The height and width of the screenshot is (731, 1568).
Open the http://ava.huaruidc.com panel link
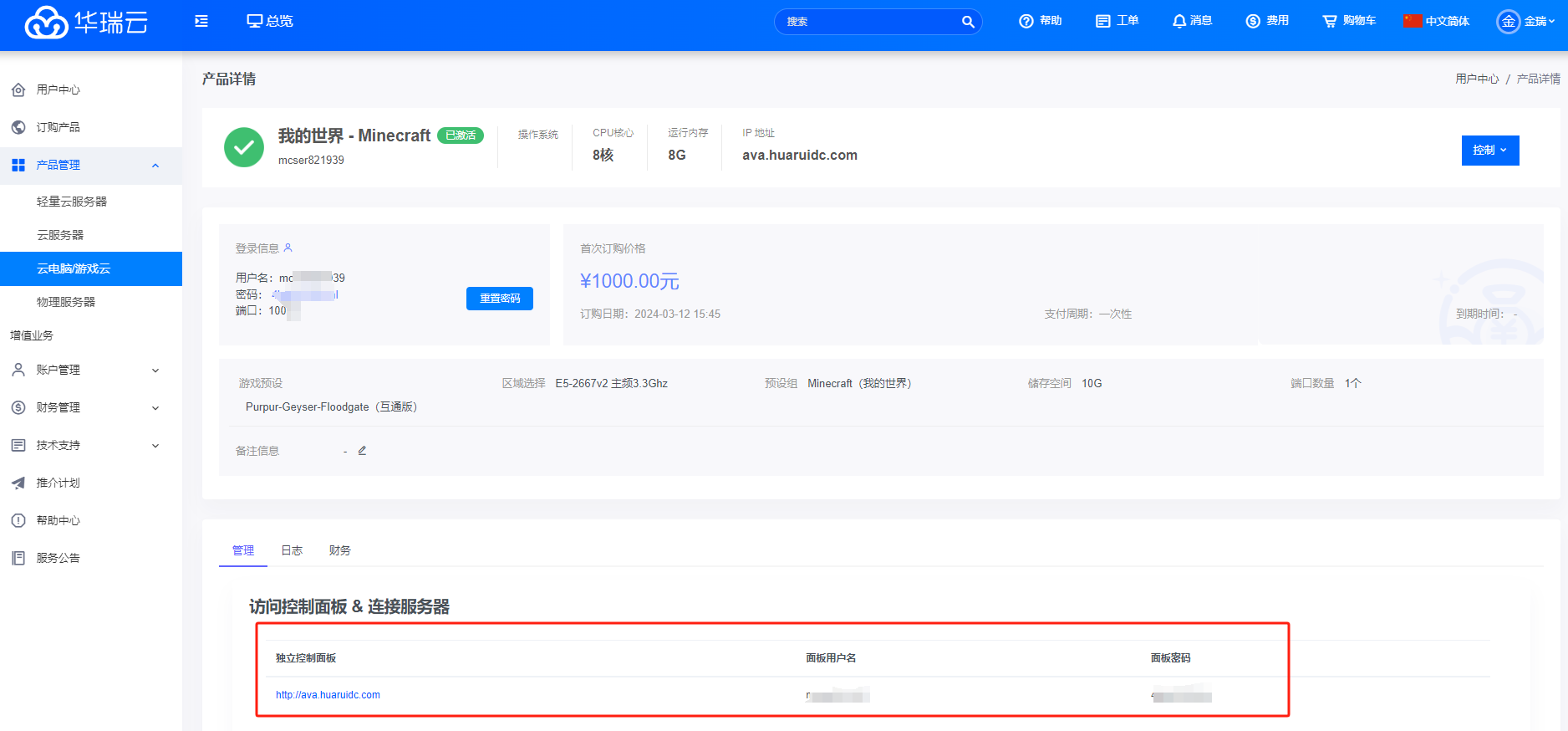328,695
